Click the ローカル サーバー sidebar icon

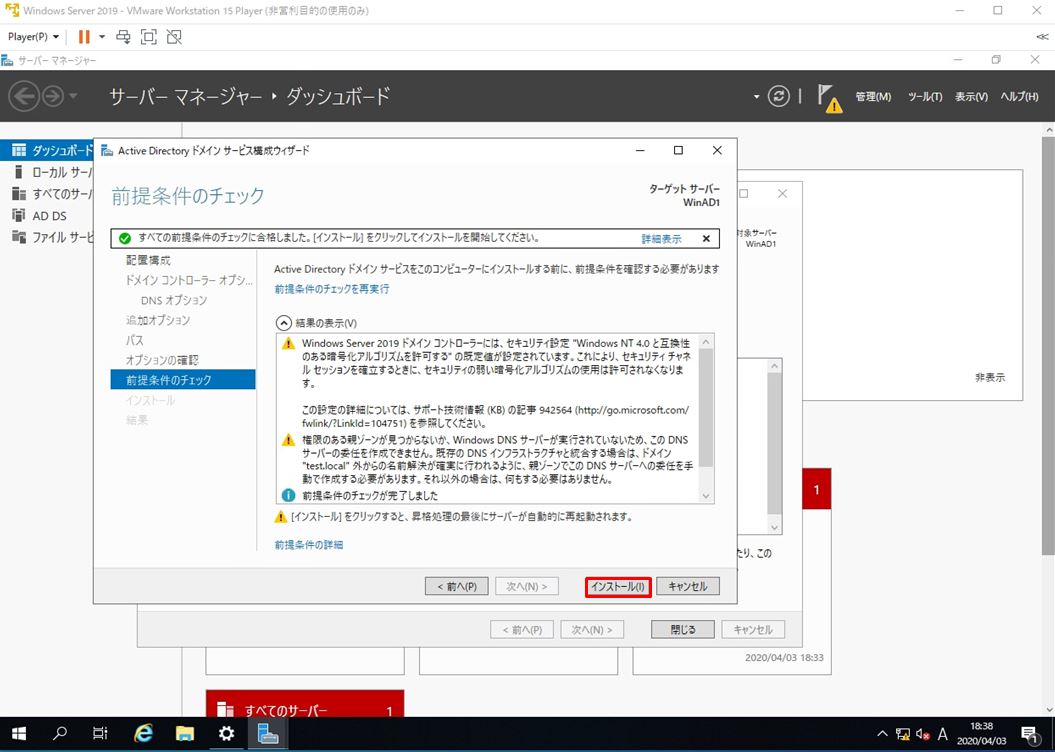(19, 172)
